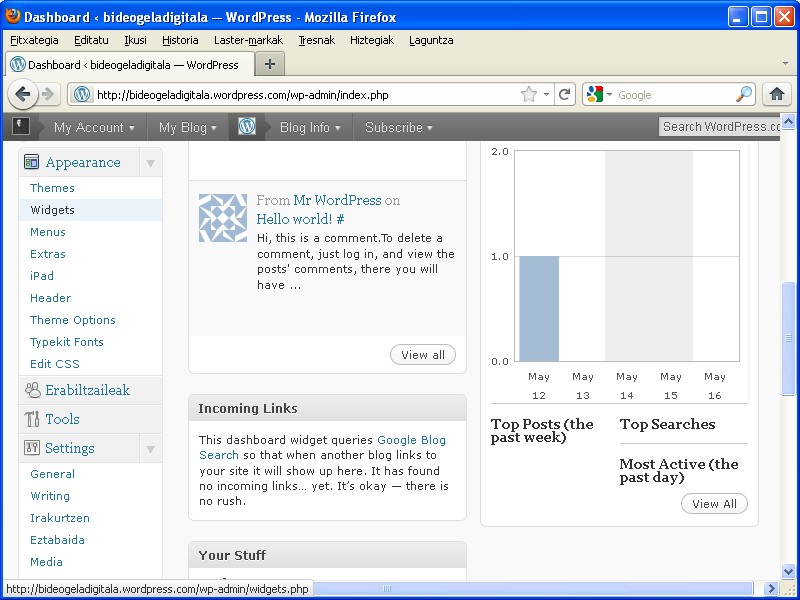Click the search magnifier icon in Google box
The width and height of the screenshot is (800, 600).
pyautogui.click(x=744, y=94)
